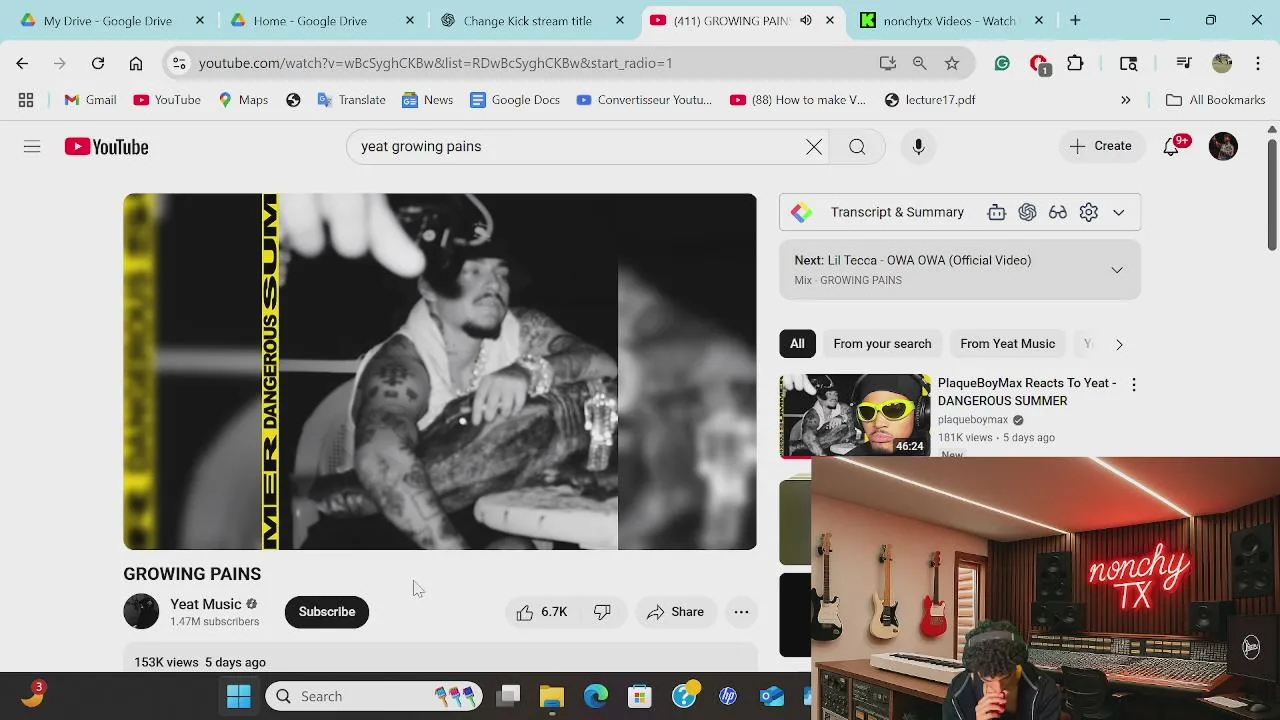Open Microsoft Edge from the taskbar
Screen dimensions: 1280x720
596,696
